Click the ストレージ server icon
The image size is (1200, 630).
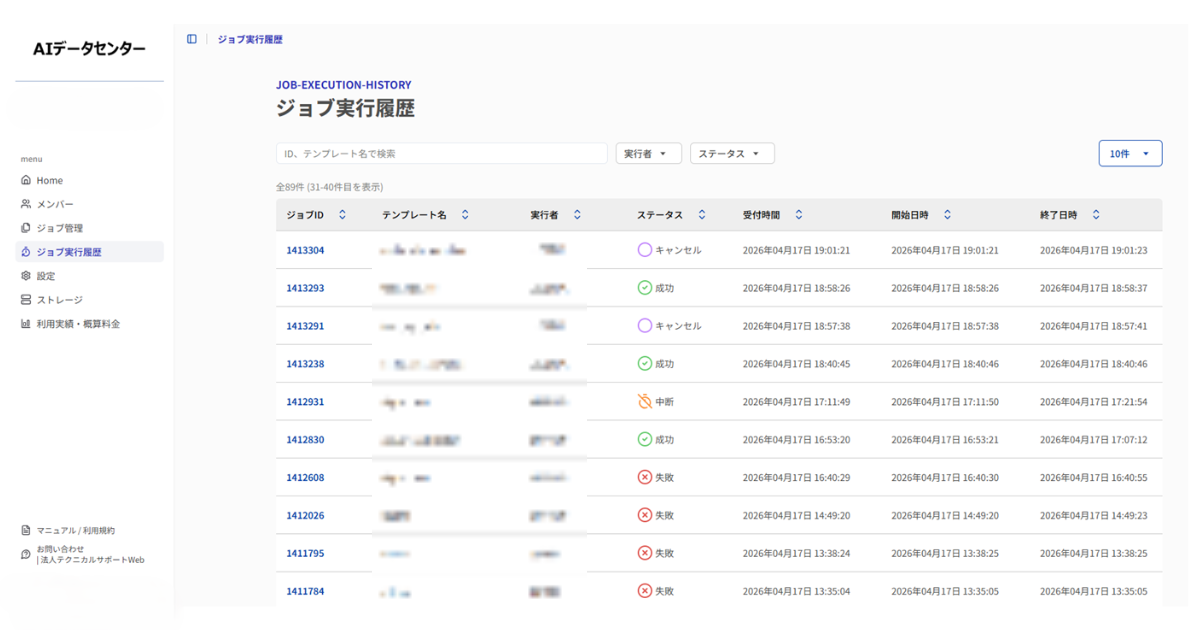(x=26, y=300)
